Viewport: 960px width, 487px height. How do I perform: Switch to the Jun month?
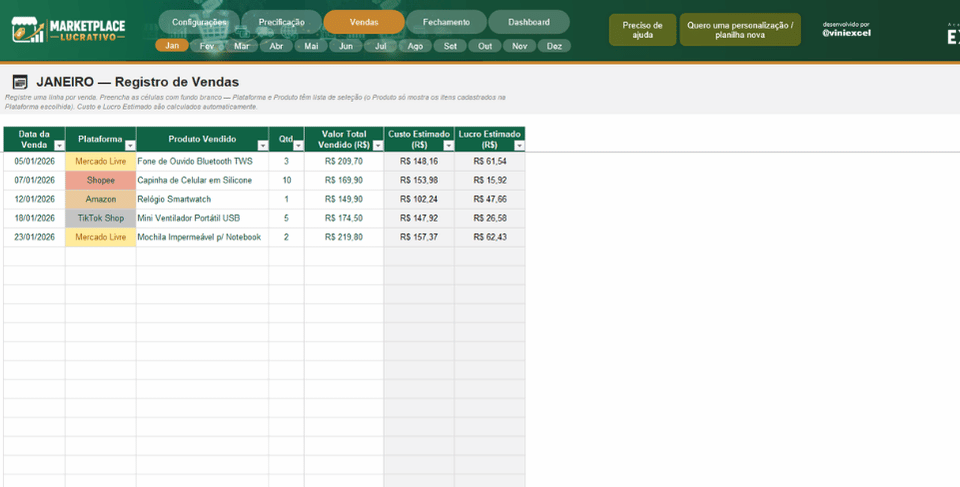[x=346, y=46]
